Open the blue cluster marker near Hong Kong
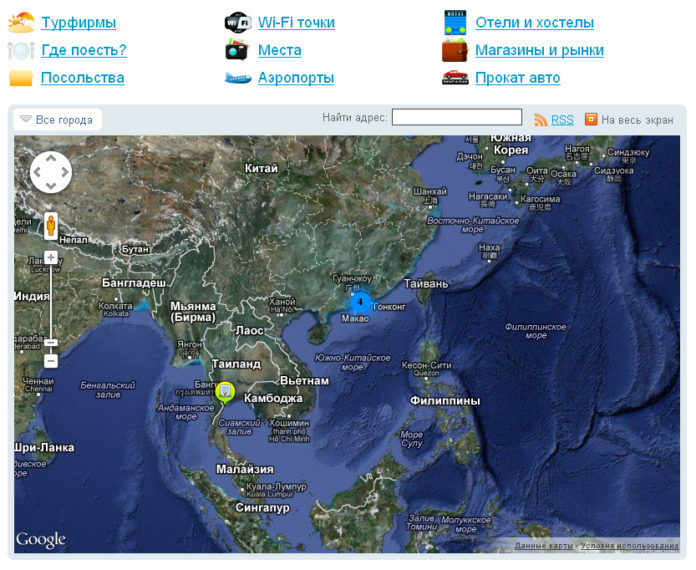This screenshot has width=696, height=570. click(x=360, y=302)
